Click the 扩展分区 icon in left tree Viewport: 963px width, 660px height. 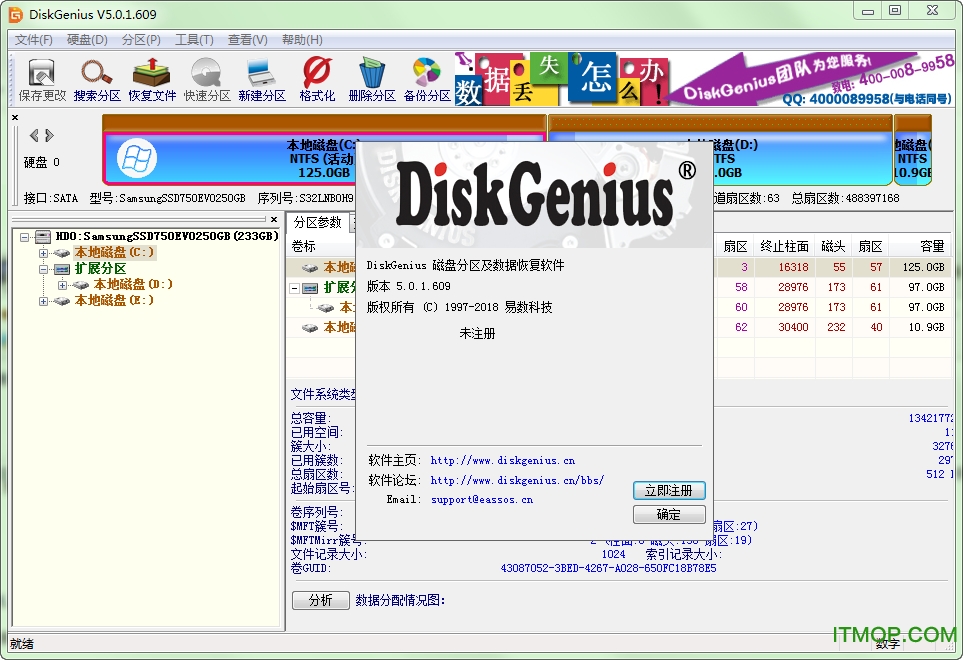click(x=61, y=269)
